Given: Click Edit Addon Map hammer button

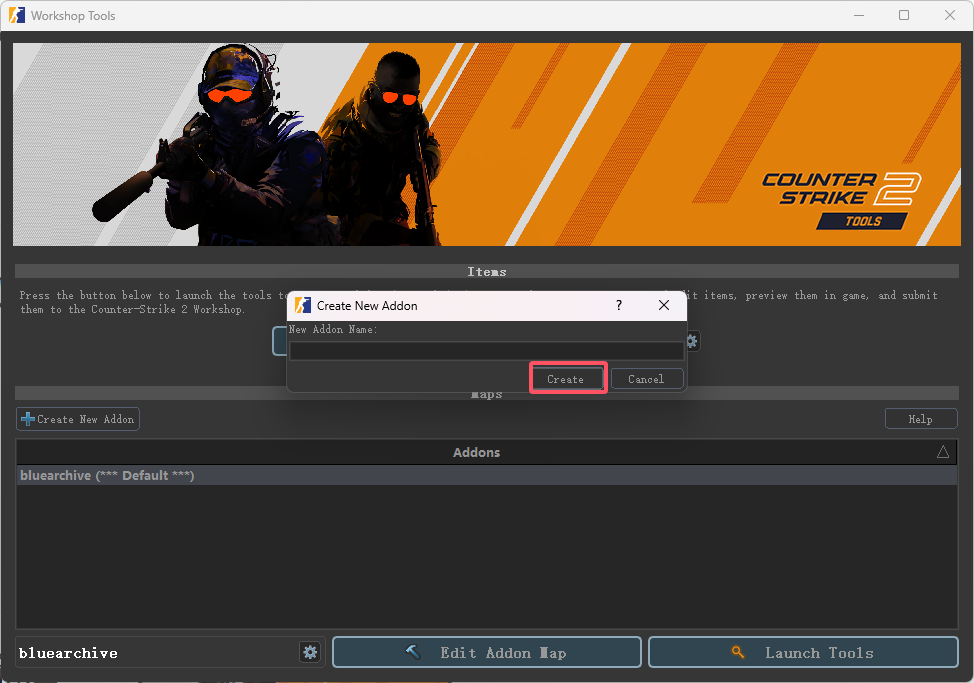Looking at the screenshot, I should [x=486, y=652].
